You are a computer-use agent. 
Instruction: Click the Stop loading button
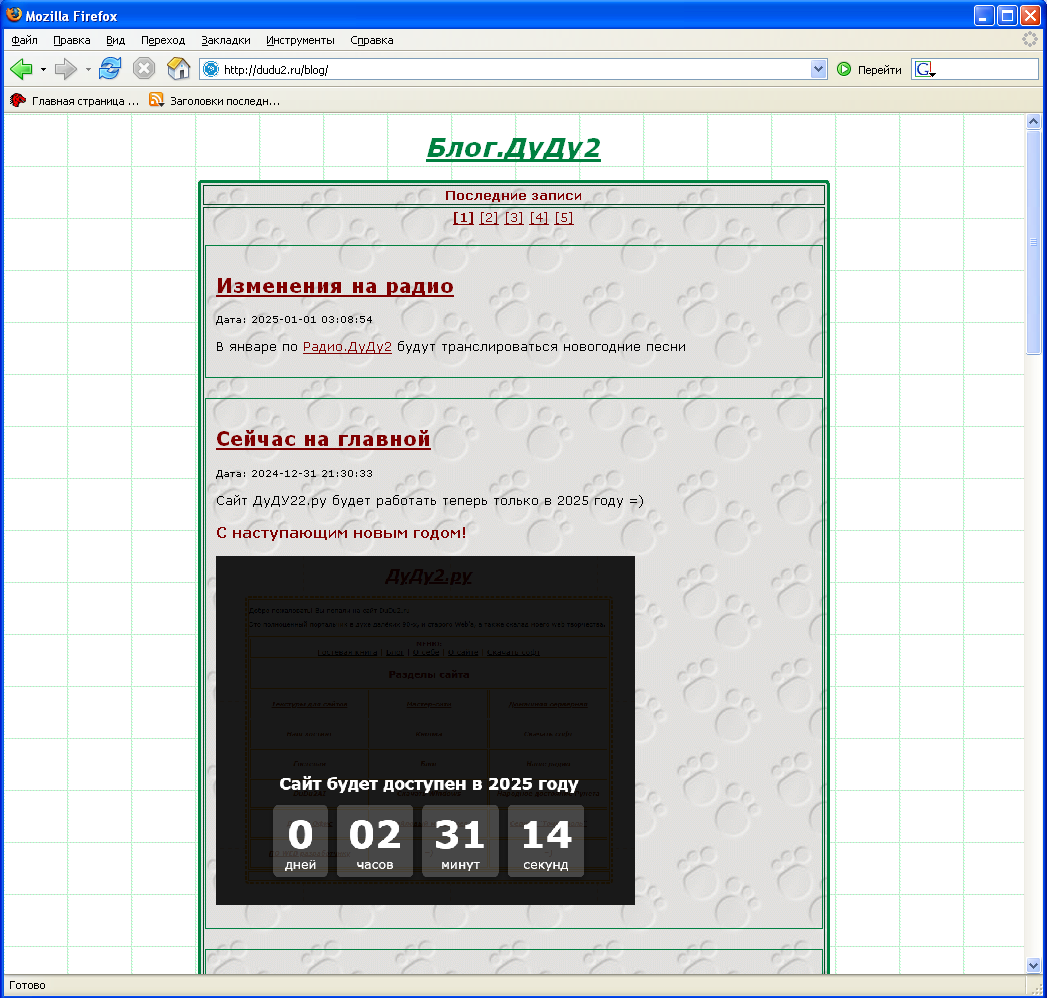pyautogui.click(x=144, y=69)
